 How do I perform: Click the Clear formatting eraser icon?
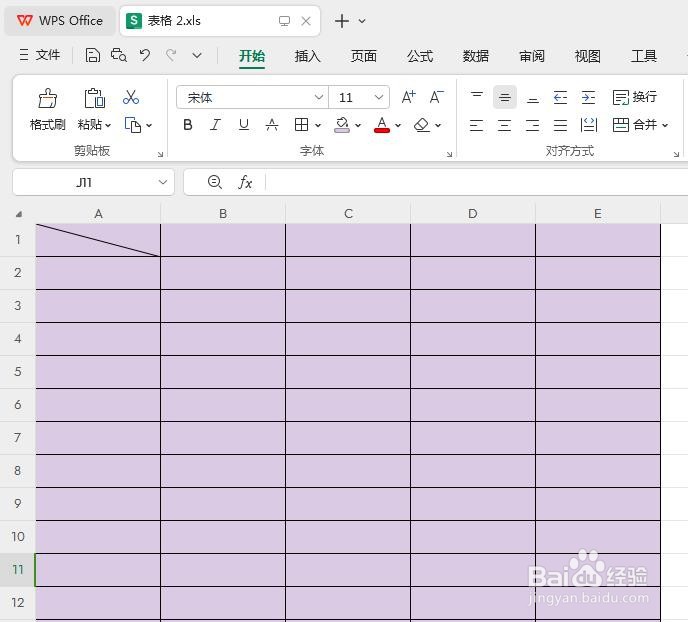pos(422,125)
